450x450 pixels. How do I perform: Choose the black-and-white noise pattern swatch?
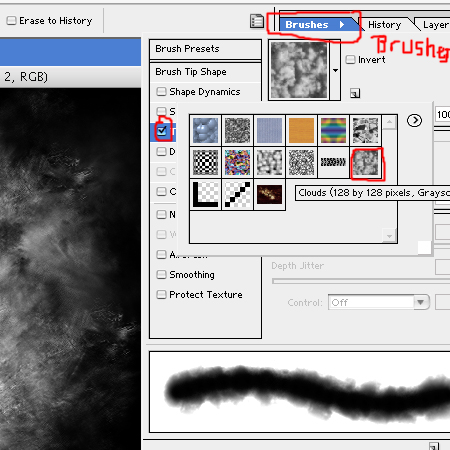click(x=237, y=130)
